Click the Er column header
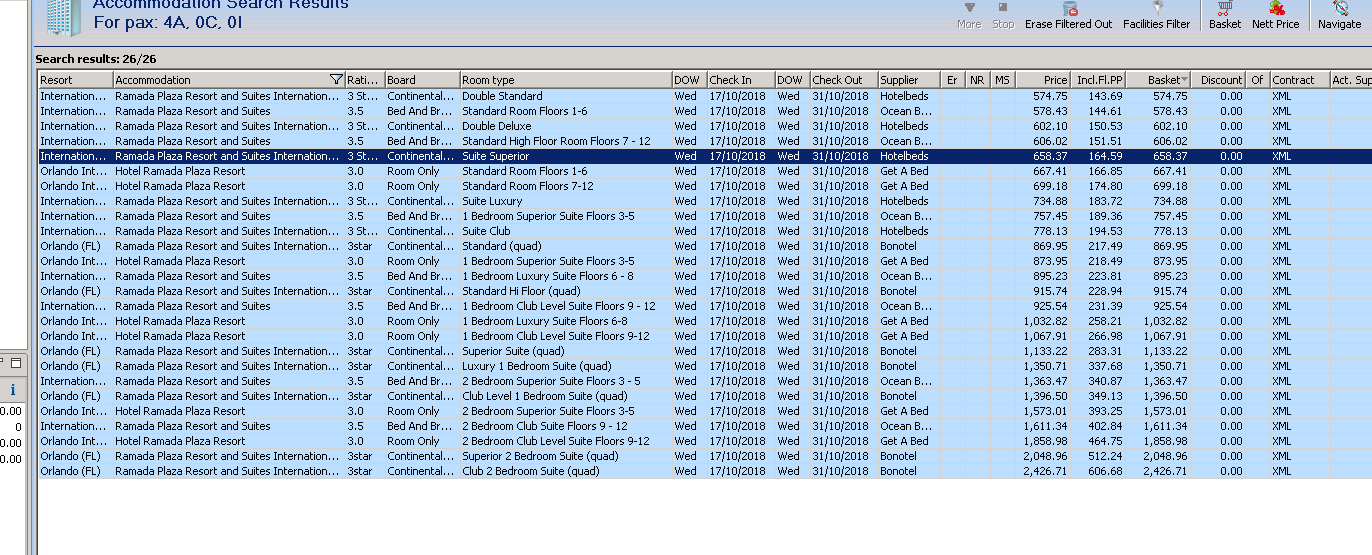This screenshot has width=1372, height=555. [953, 80]
